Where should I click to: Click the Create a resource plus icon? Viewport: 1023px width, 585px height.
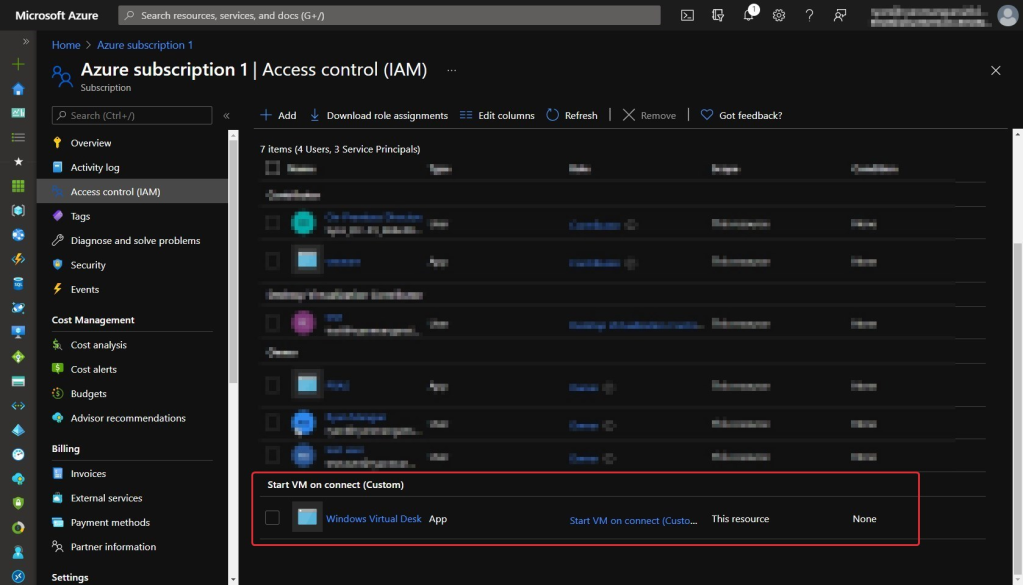18,64
